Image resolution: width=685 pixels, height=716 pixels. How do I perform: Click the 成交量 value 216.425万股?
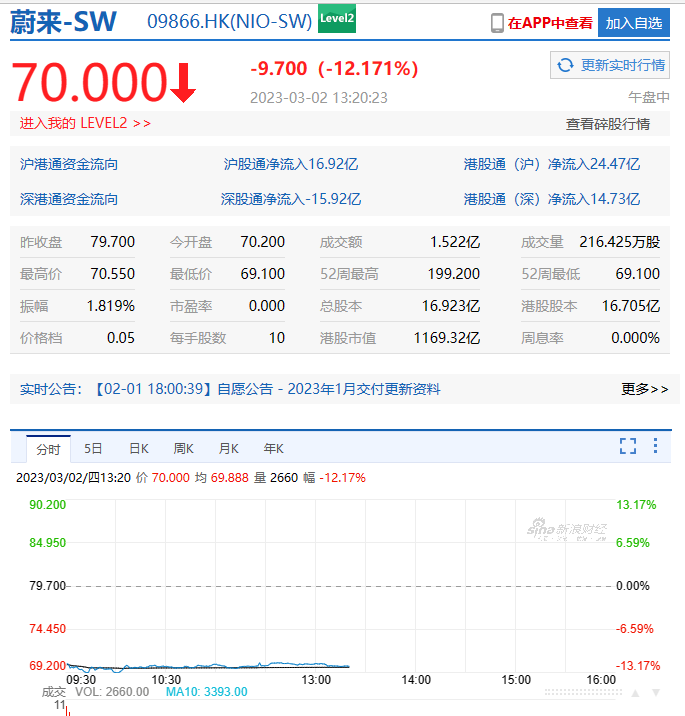(x=620, y=242)
